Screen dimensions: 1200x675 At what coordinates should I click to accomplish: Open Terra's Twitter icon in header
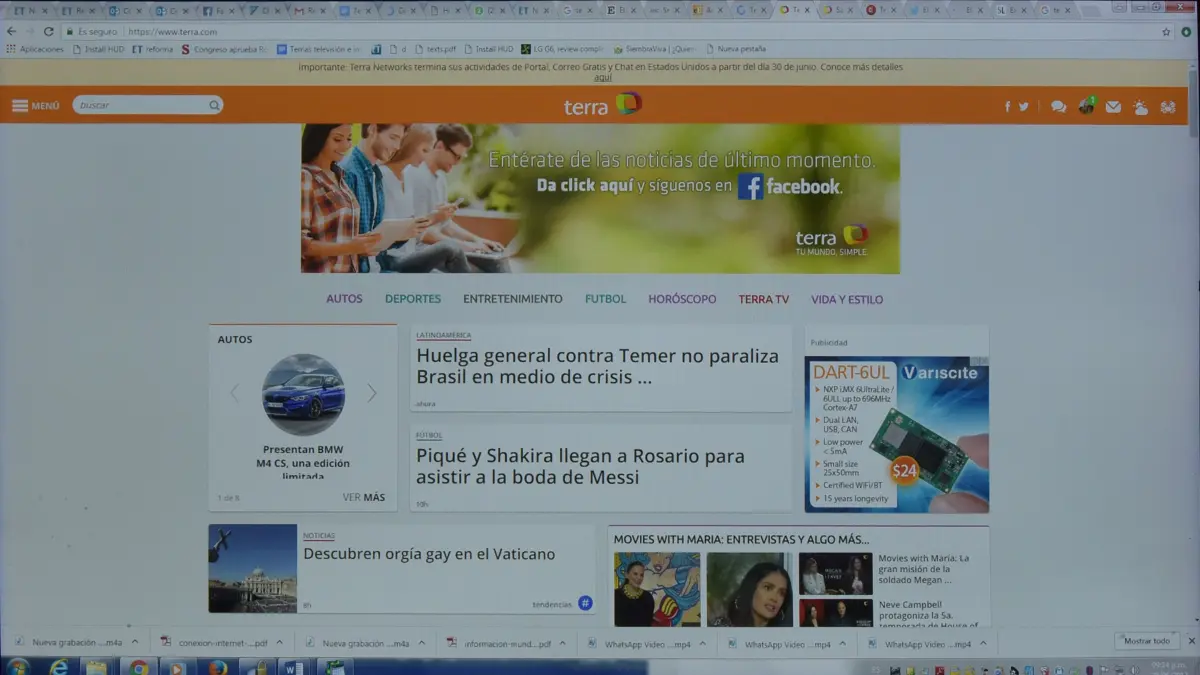pos(1024,107)
